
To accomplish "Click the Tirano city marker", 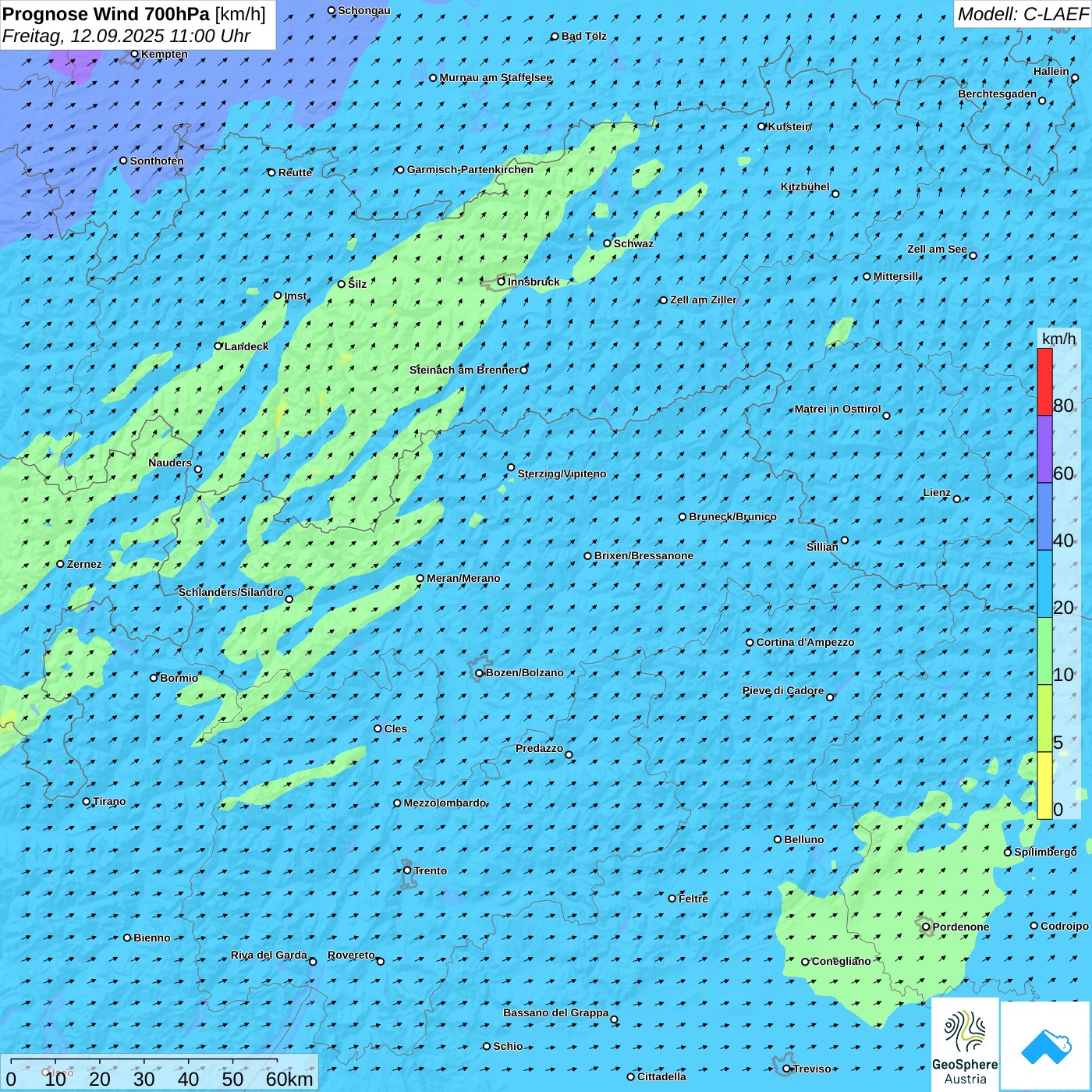I will tap(87, 801).
